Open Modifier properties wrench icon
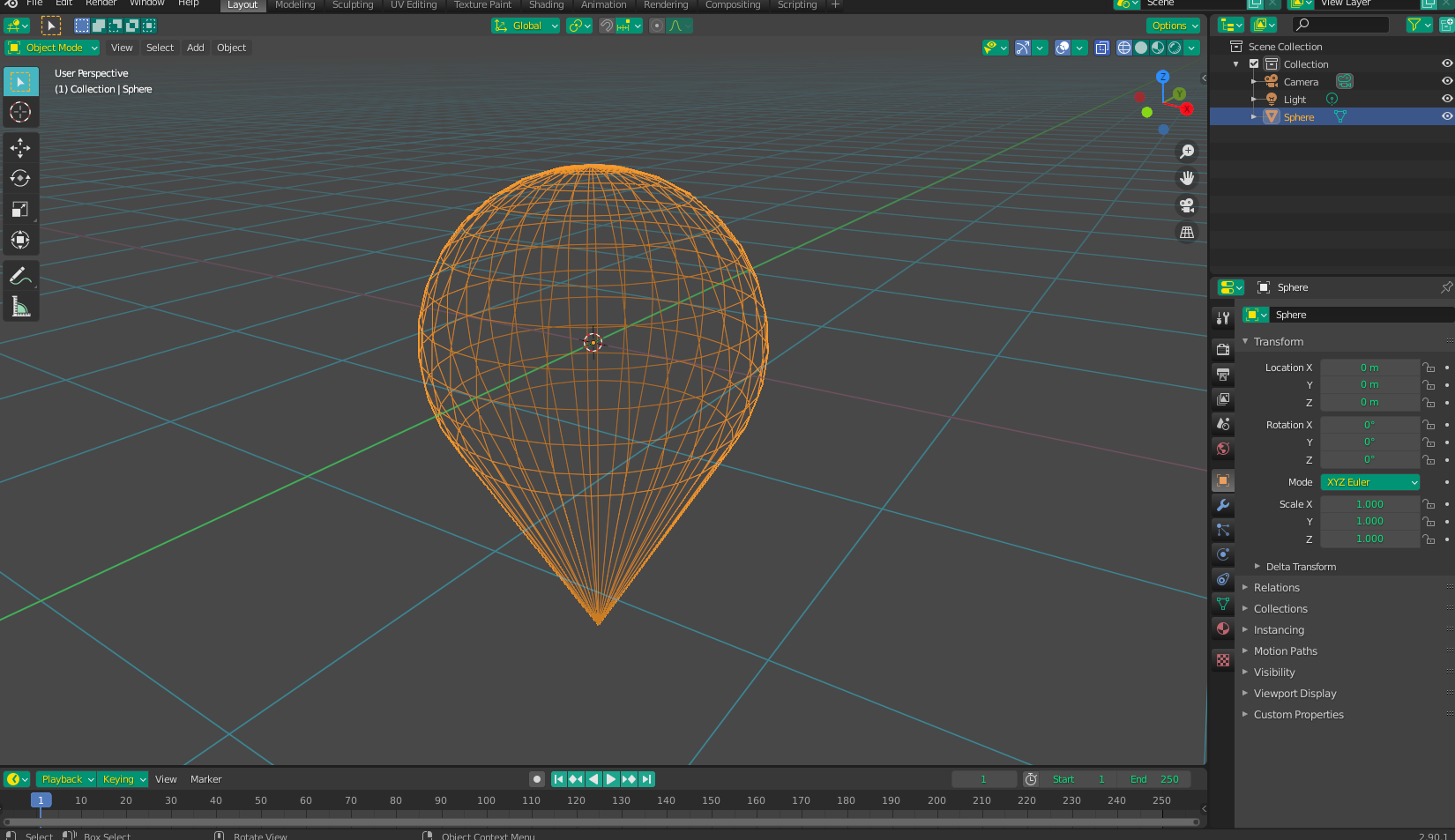 (1223, 505)
